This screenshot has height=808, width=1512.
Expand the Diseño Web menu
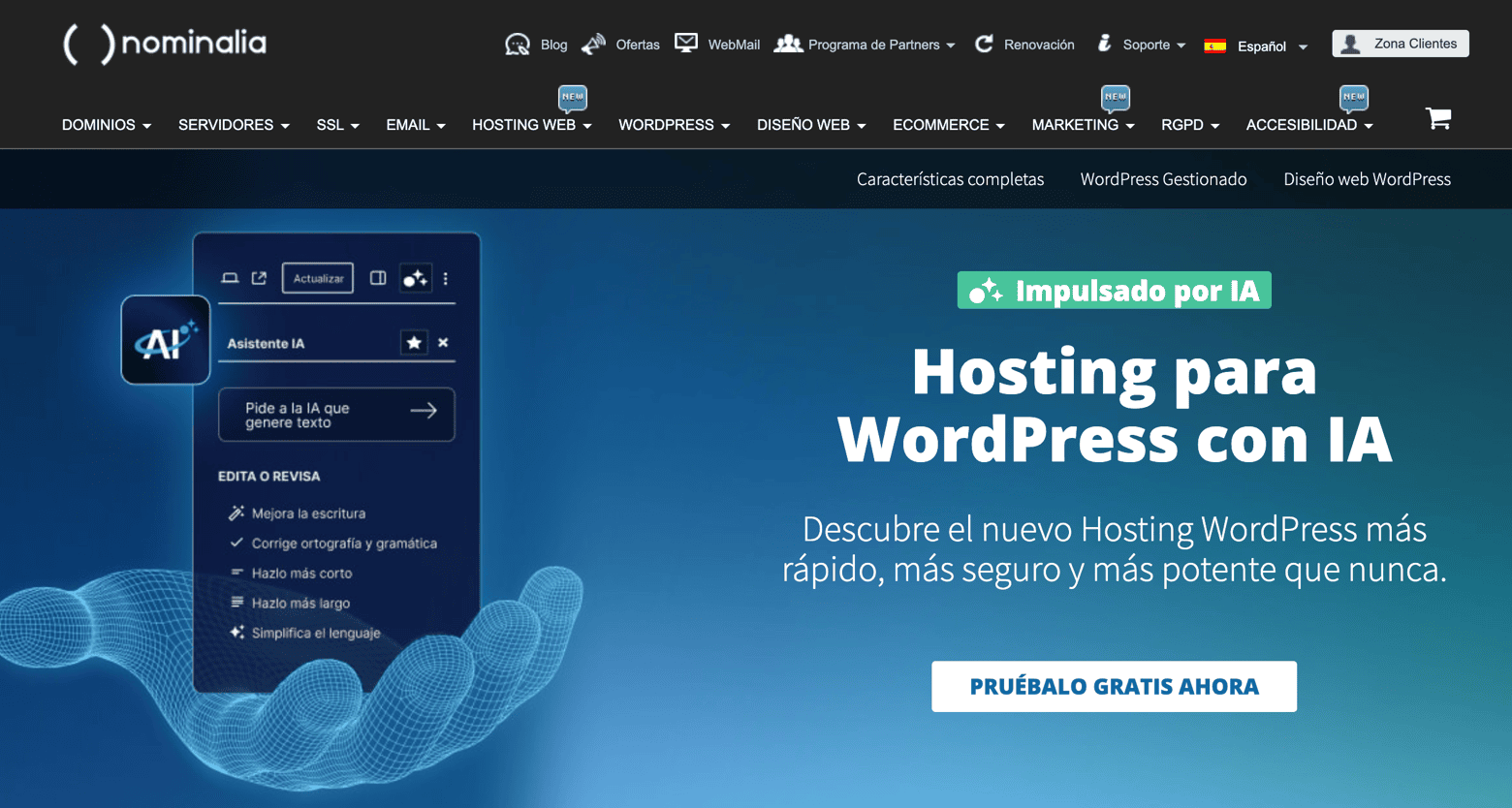pyautogui.click(x=811, y=125)
